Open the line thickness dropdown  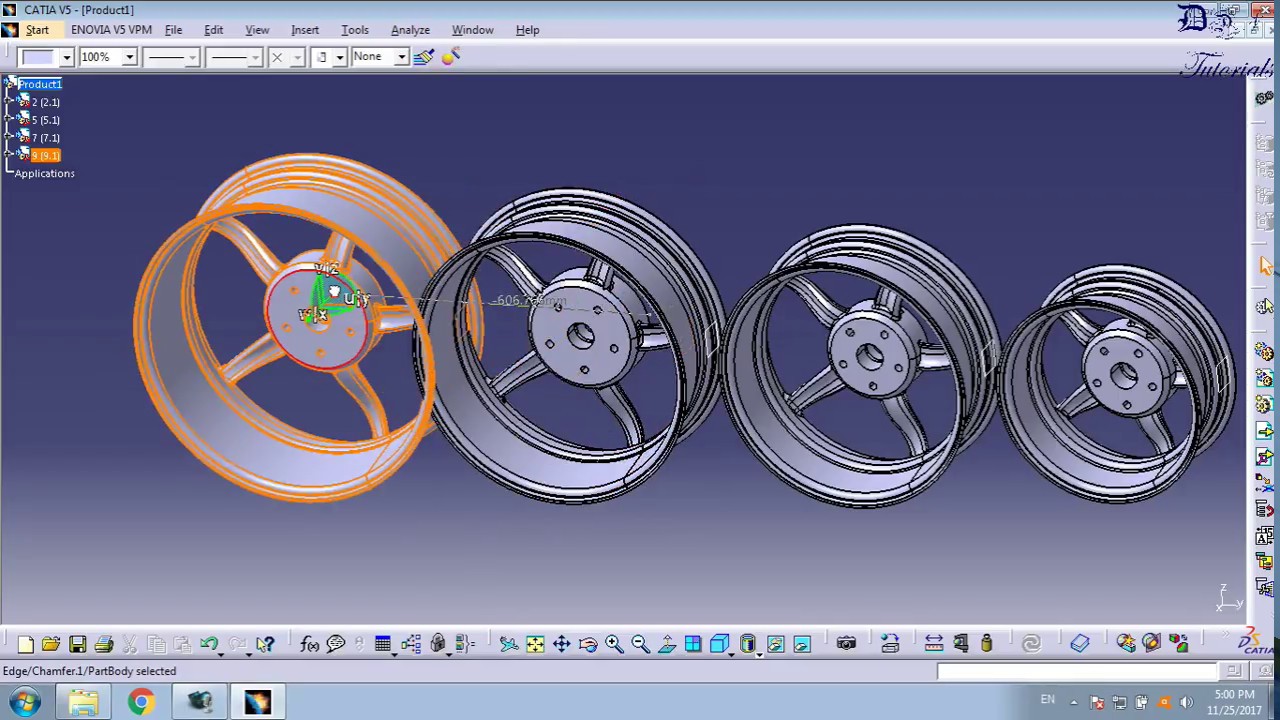tap(192, 57)
